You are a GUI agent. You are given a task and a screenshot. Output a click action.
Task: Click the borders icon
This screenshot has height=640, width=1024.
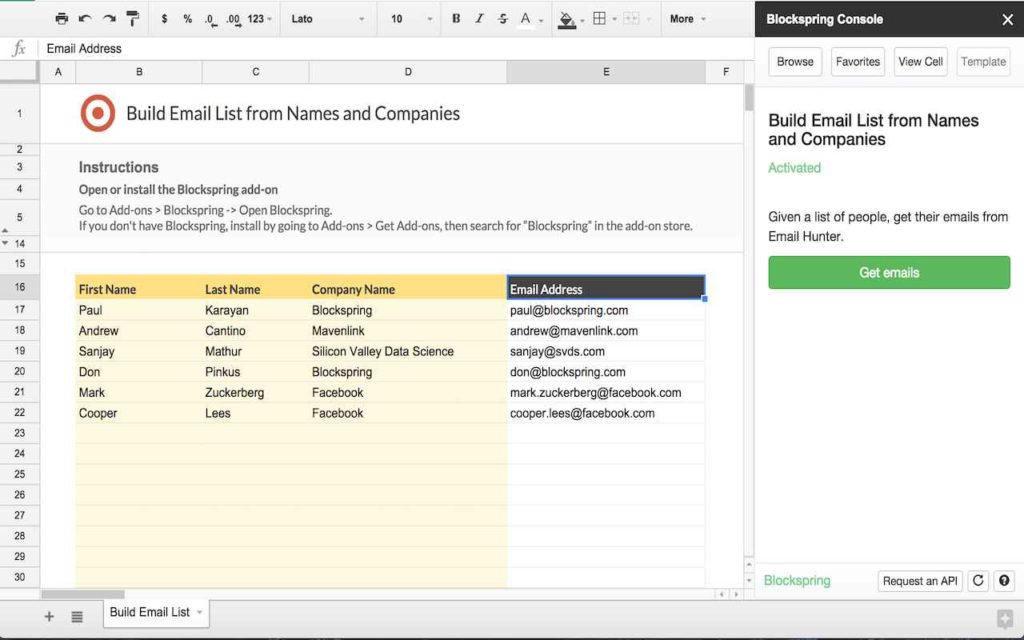pos(601,19)
